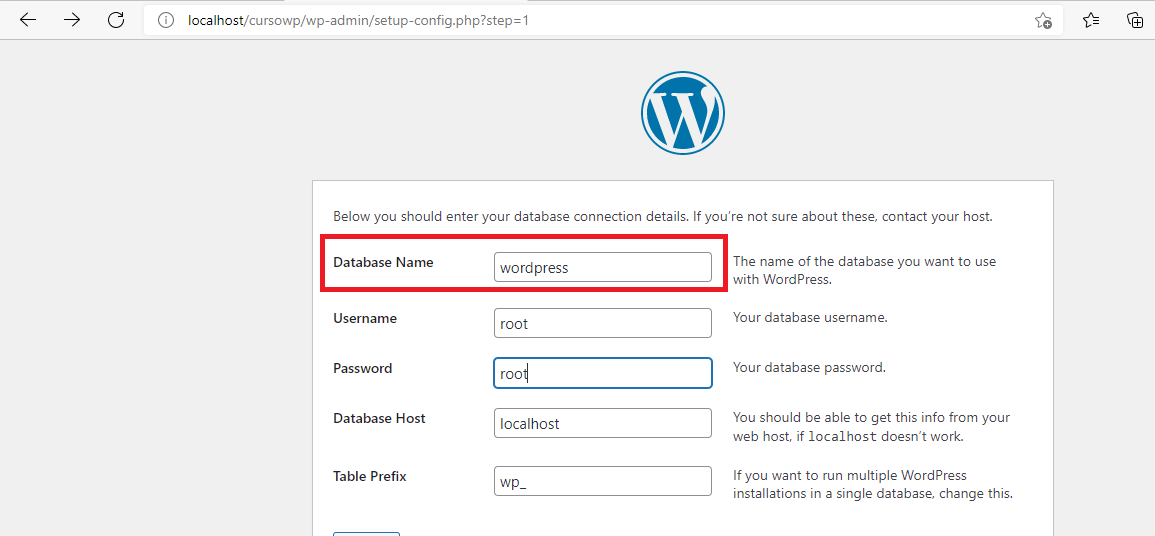
Task: Open the Favorites list icon
Action: coord(1091,21)
